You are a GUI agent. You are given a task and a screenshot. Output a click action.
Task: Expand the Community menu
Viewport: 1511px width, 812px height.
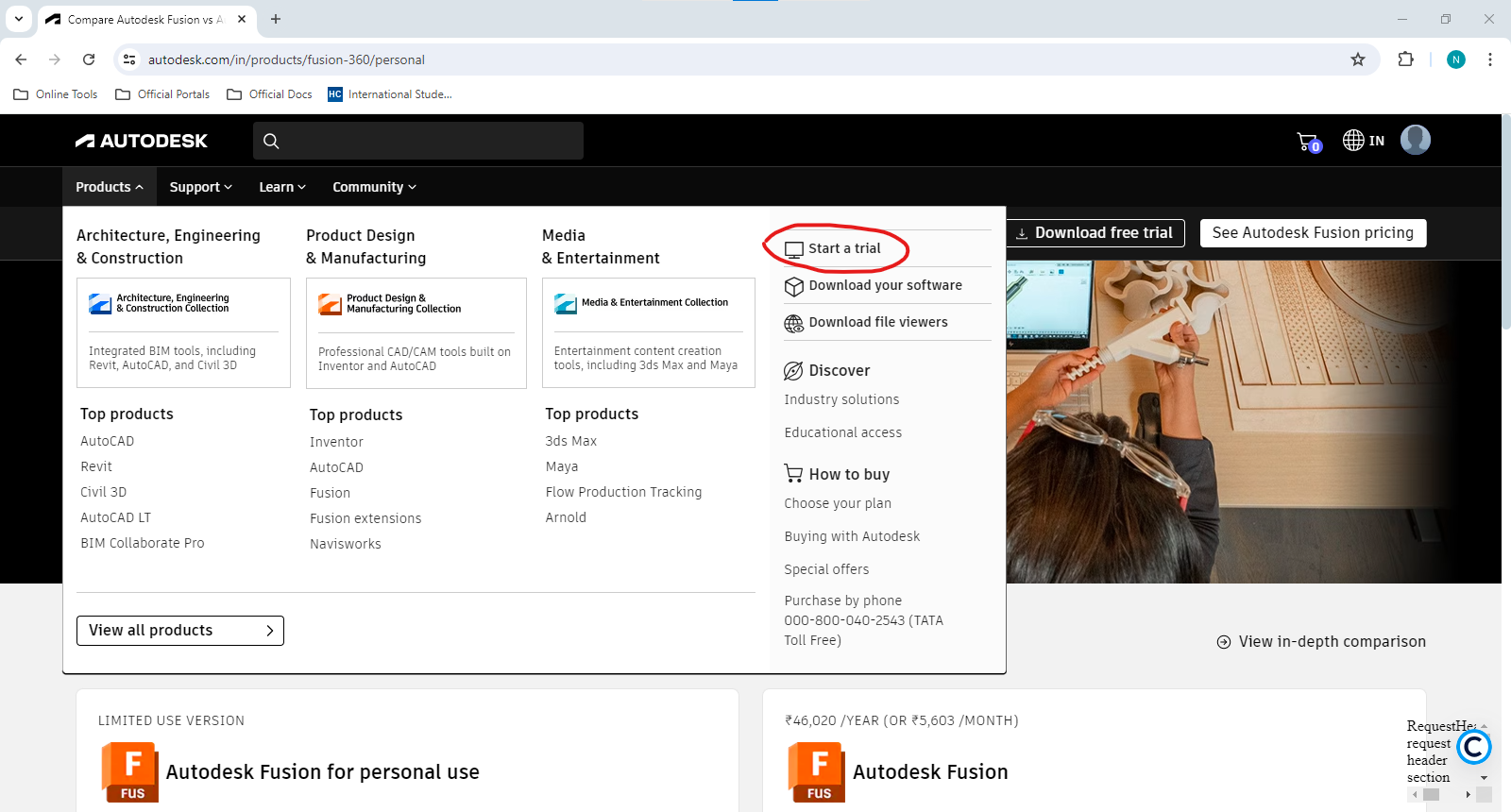tap(374, 187)
